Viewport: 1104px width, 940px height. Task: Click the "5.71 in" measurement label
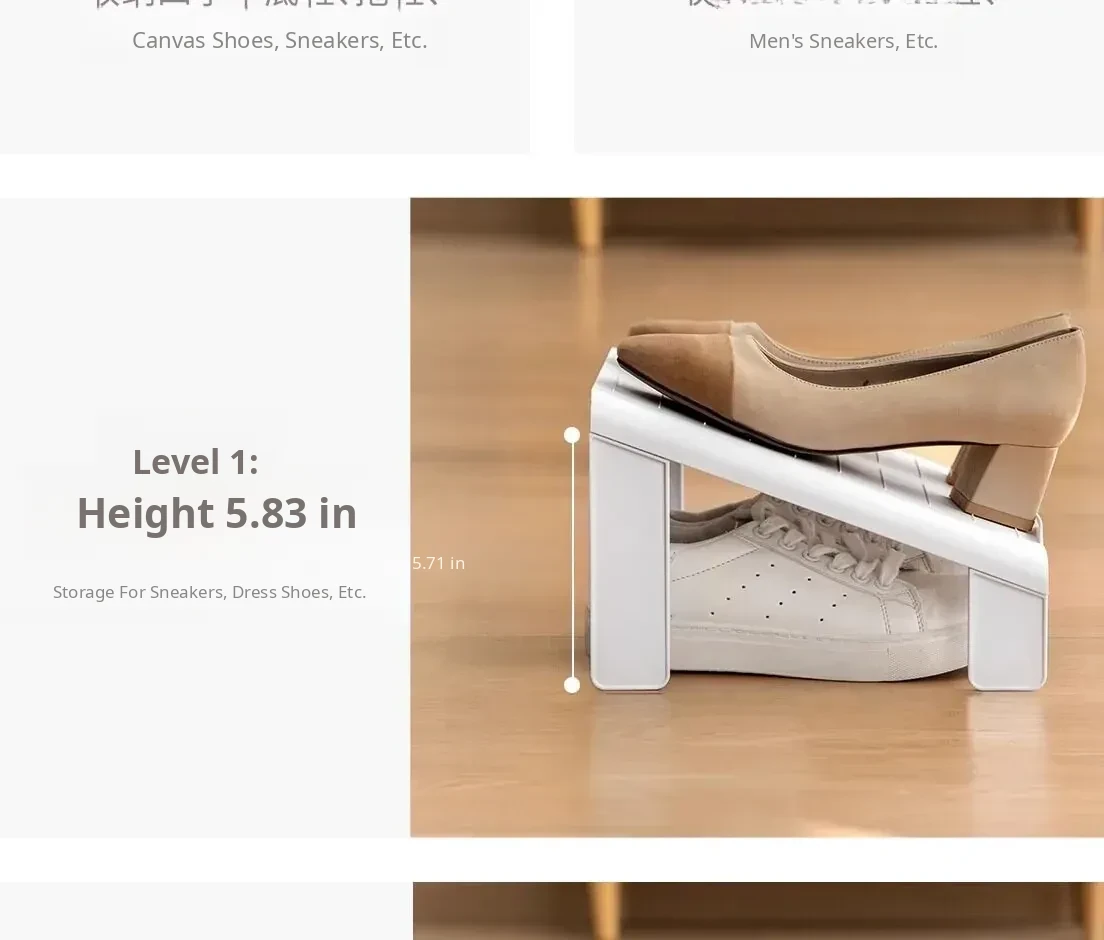[438, 563]
